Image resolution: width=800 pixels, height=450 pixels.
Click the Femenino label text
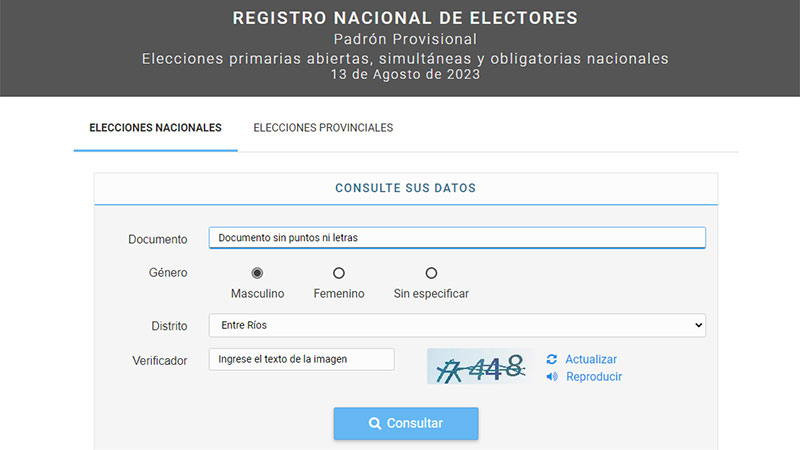339,294
